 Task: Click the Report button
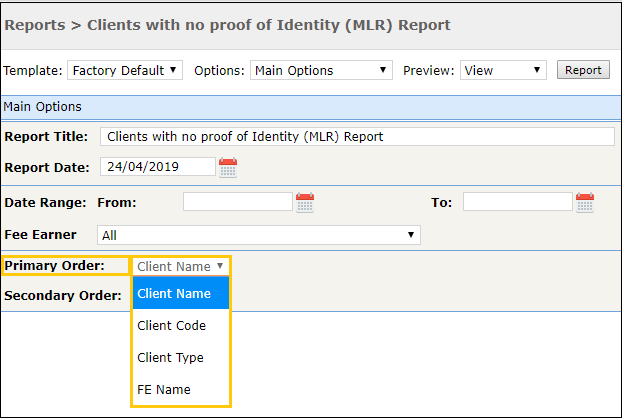coord(583,70)
